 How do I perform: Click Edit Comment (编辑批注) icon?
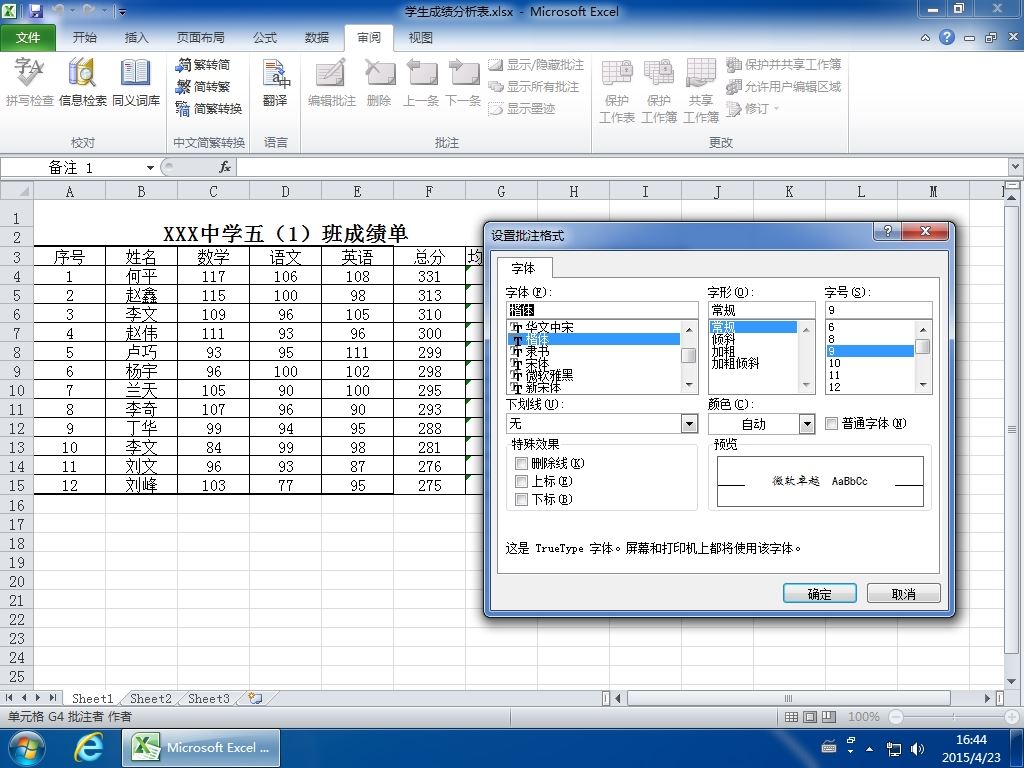(331, 82)
